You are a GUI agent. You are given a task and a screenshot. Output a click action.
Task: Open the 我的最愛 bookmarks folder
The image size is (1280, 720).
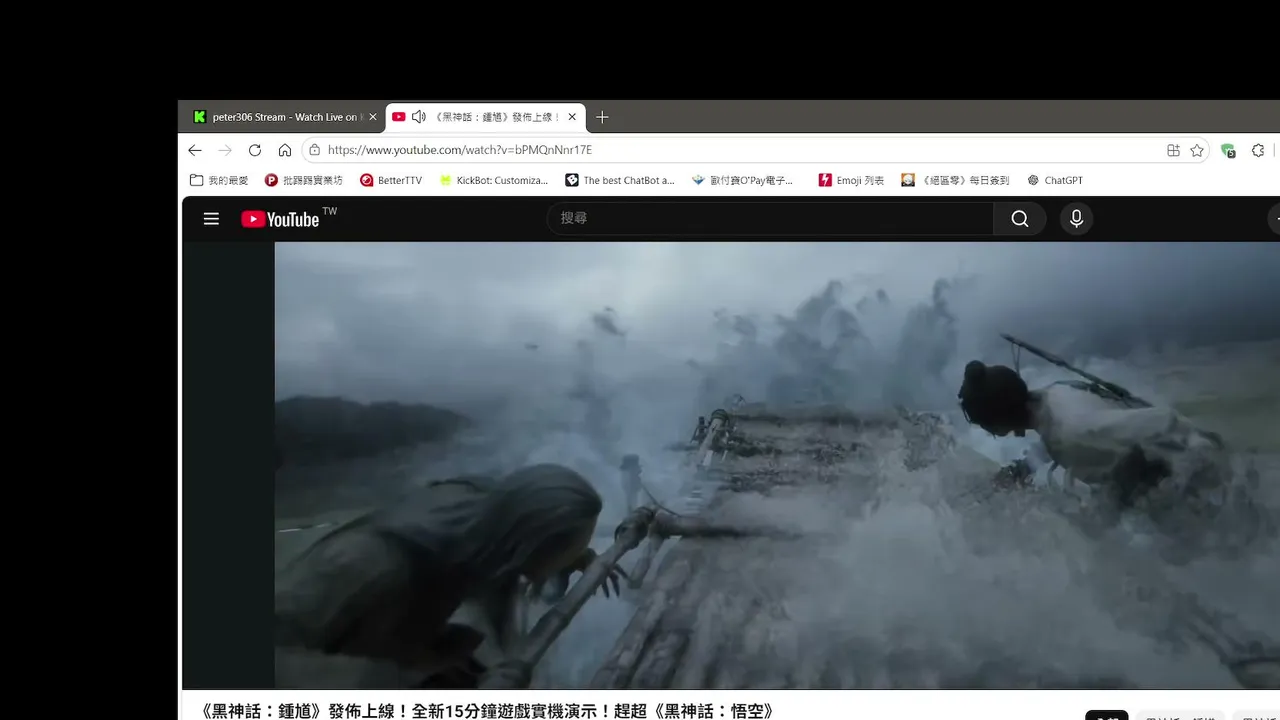pyautogui.click(x=219, y=180)
